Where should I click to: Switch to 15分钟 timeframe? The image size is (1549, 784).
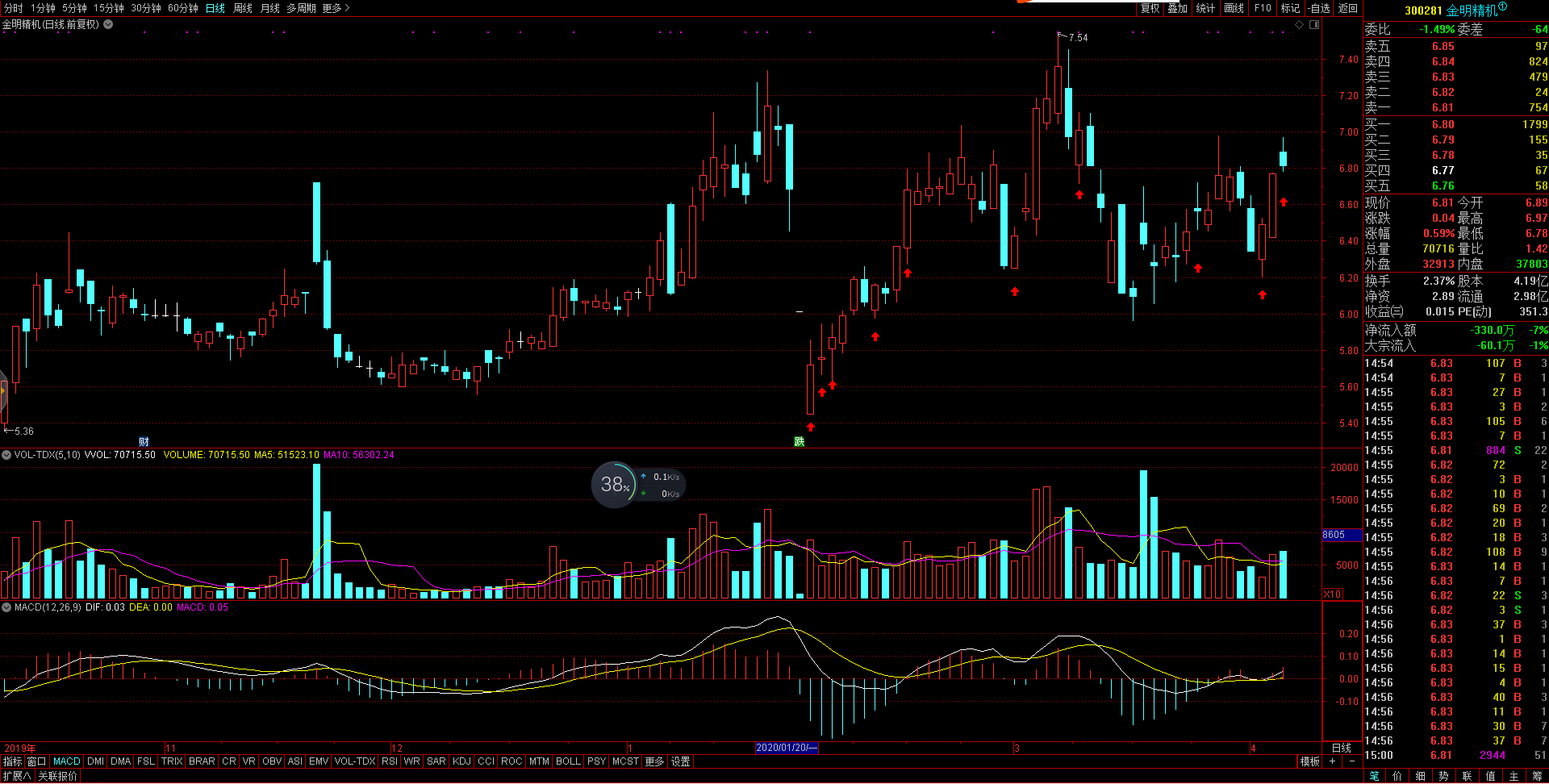pyautogui.click(x=108, y=8)
